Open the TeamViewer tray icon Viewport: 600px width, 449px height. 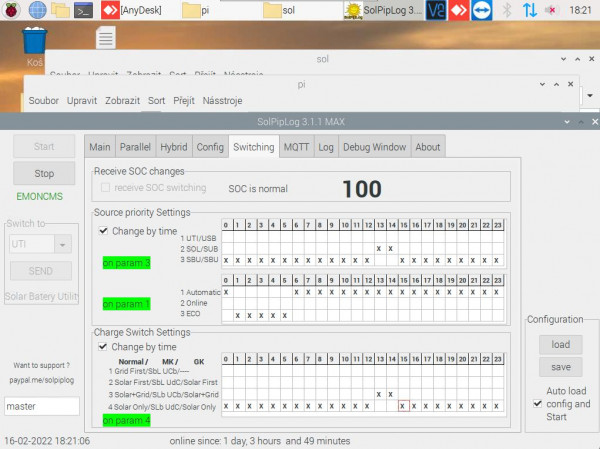(481, 10)
